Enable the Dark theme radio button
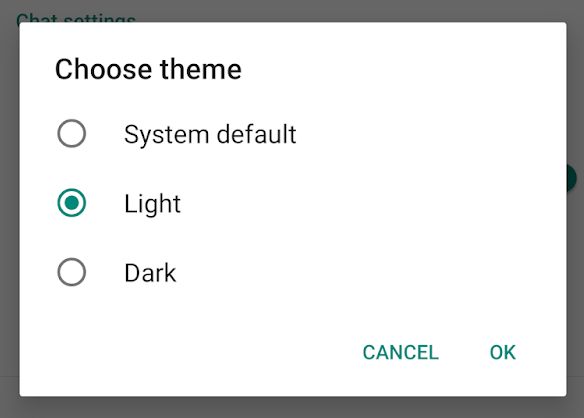This screenshot has height=418, width=584. (72, 272)
